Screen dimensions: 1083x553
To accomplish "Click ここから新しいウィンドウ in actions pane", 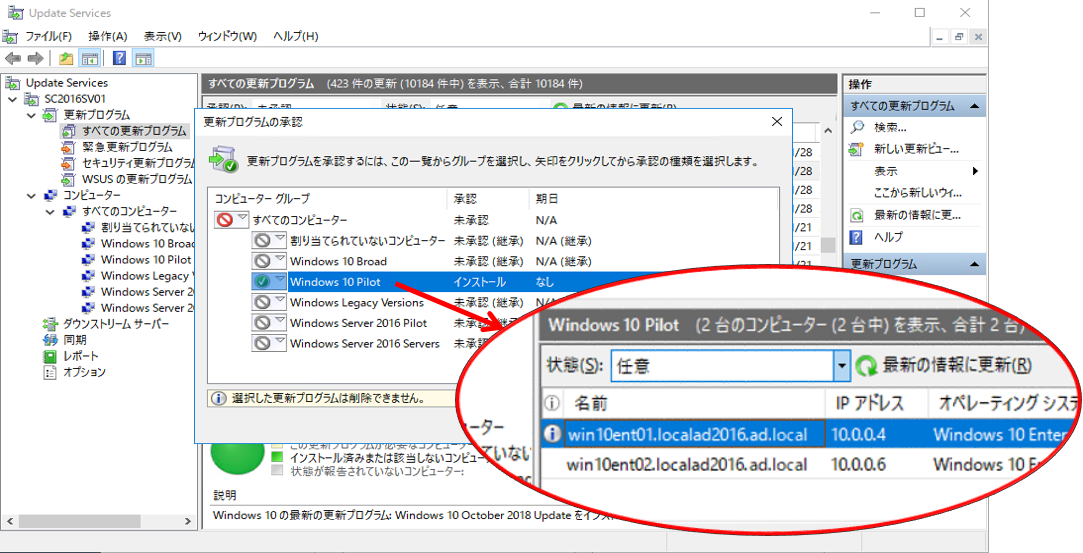I will click(x=918, y=193).
